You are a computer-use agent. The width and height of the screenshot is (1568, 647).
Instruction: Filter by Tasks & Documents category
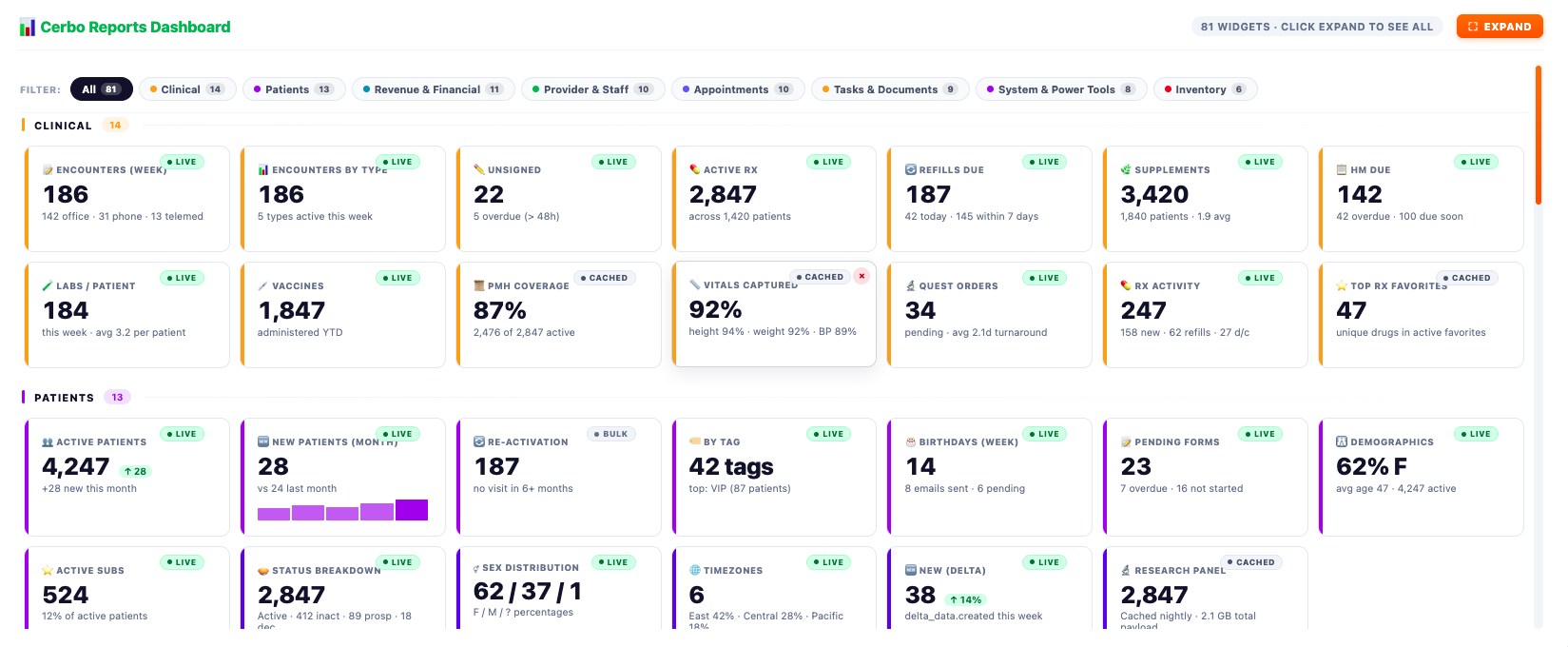tap(890, 89)
